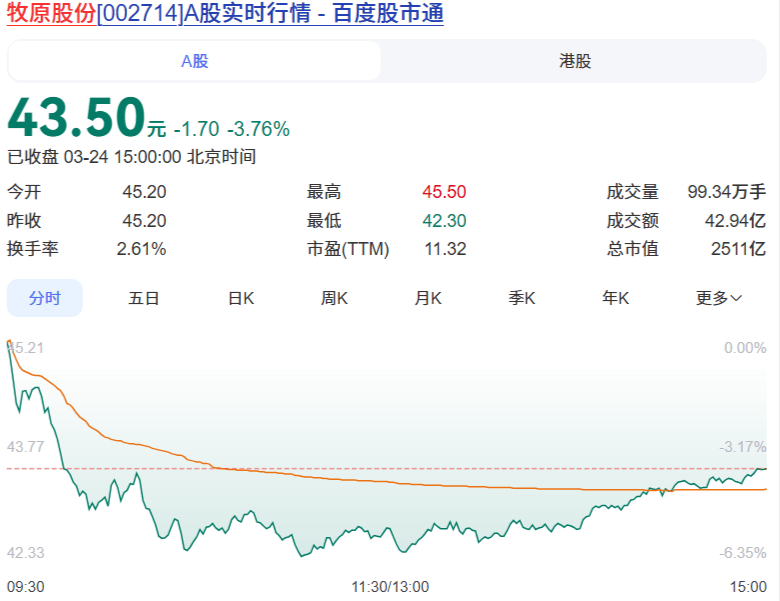Switch chart to 周K view
Screen dimensions: 780x601
[x=334, y=298]
